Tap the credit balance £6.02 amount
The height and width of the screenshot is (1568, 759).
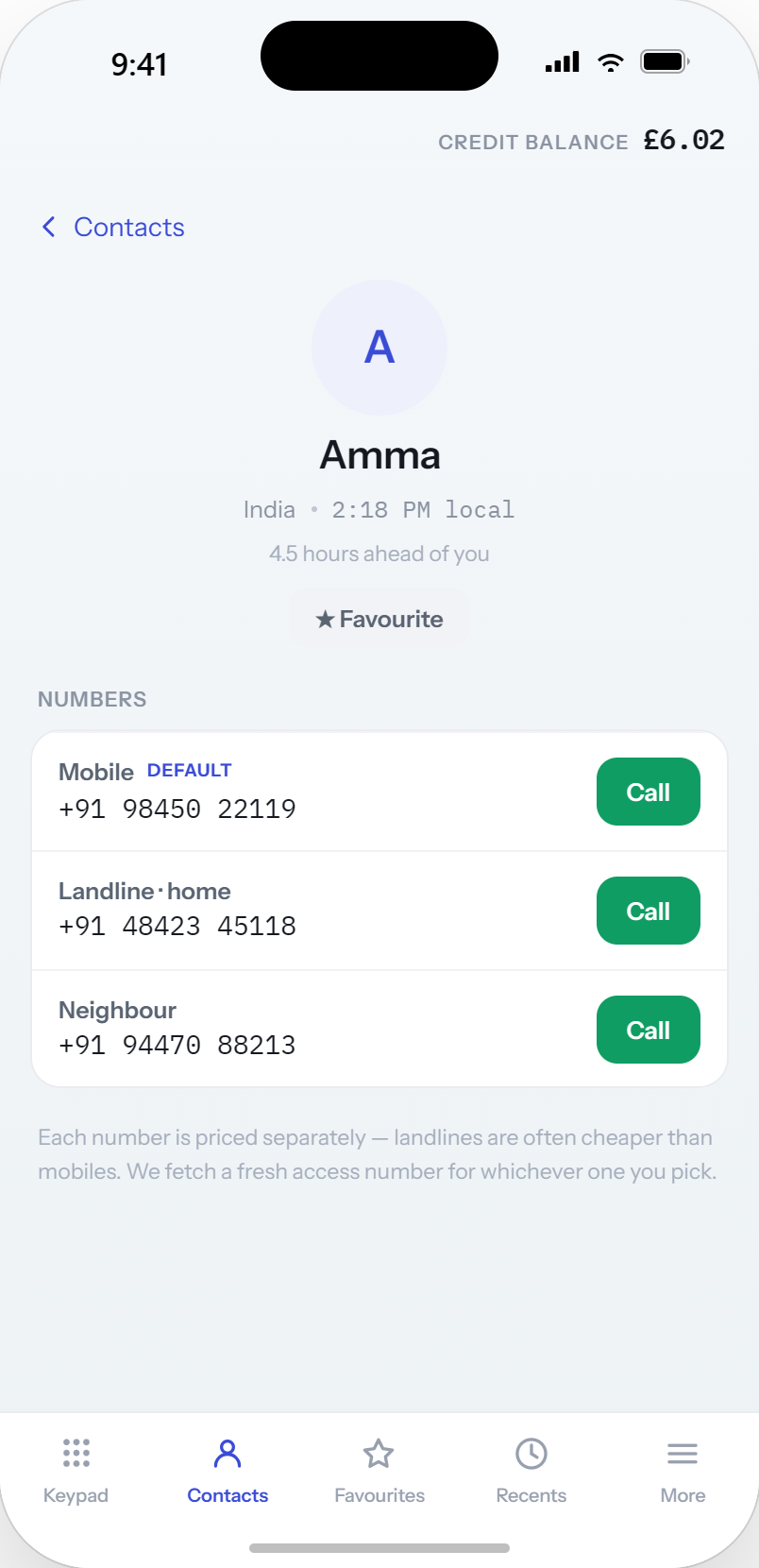684,140
